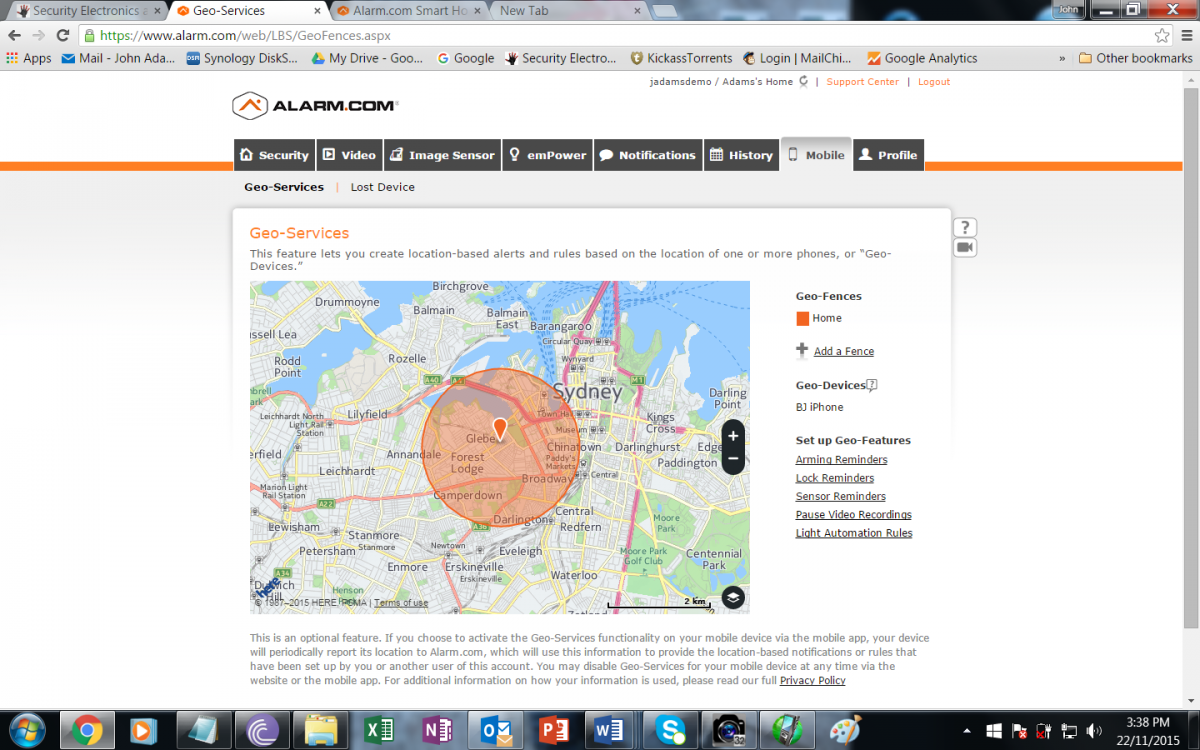This screenshot has width=1200, height=750.
Task: Click the refresh icon next to Adams's Home
Action: pyautogui.click(x=803, y=82)
